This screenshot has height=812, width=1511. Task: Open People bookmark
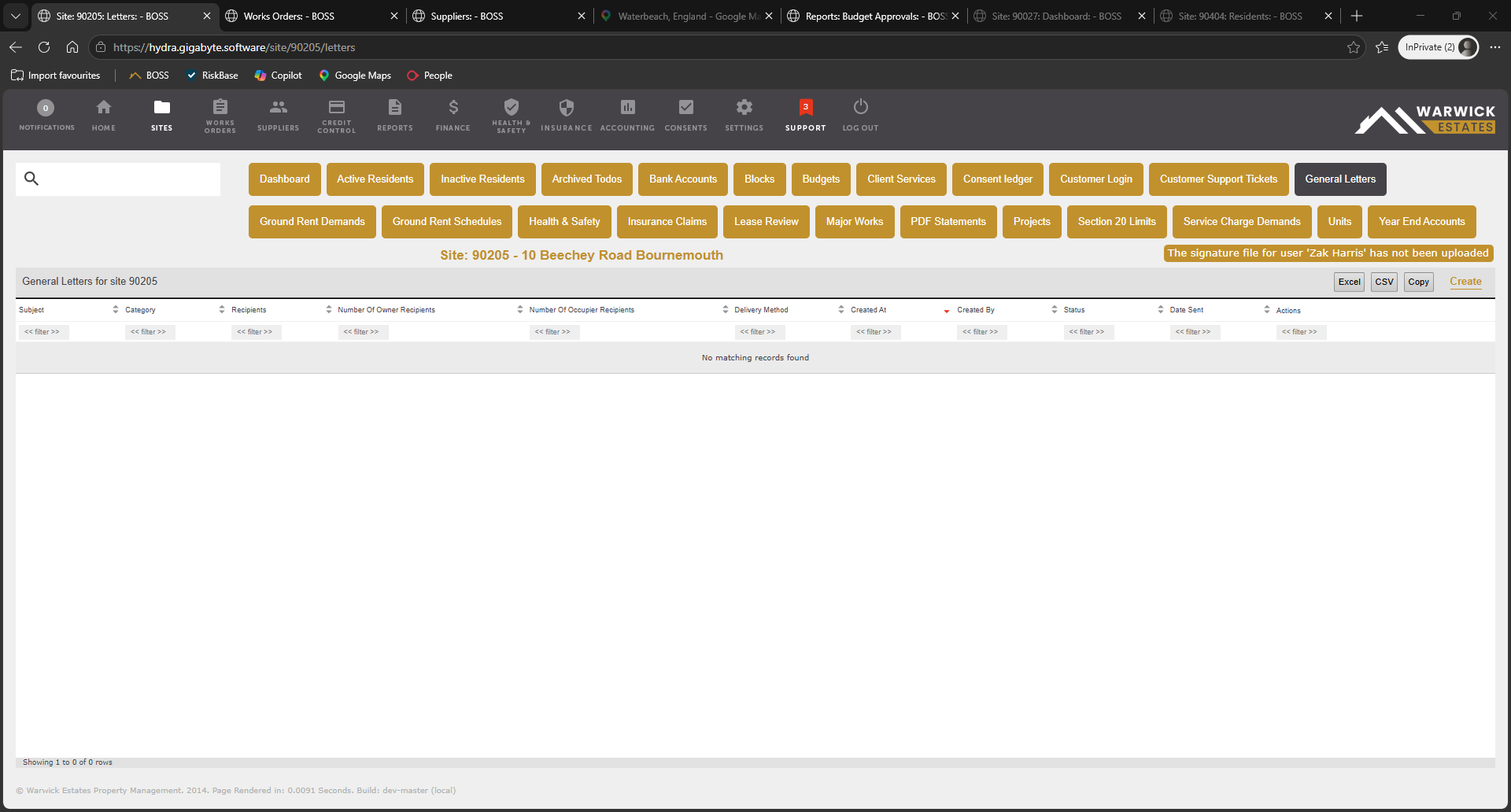[430, 76]
